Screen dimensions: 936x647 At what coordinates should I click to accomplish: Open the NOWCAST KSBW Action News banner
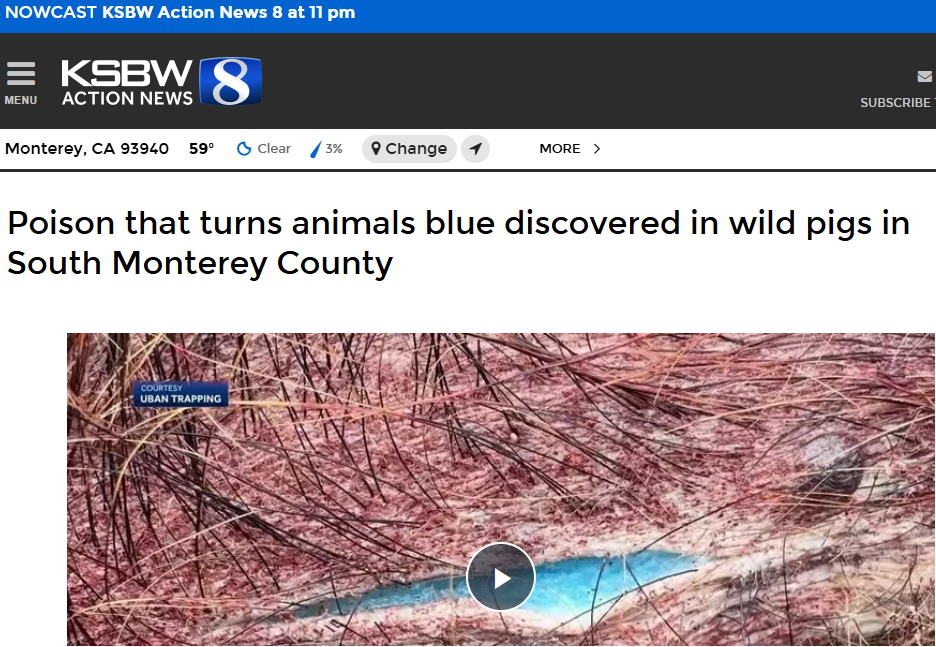point(180,13)
